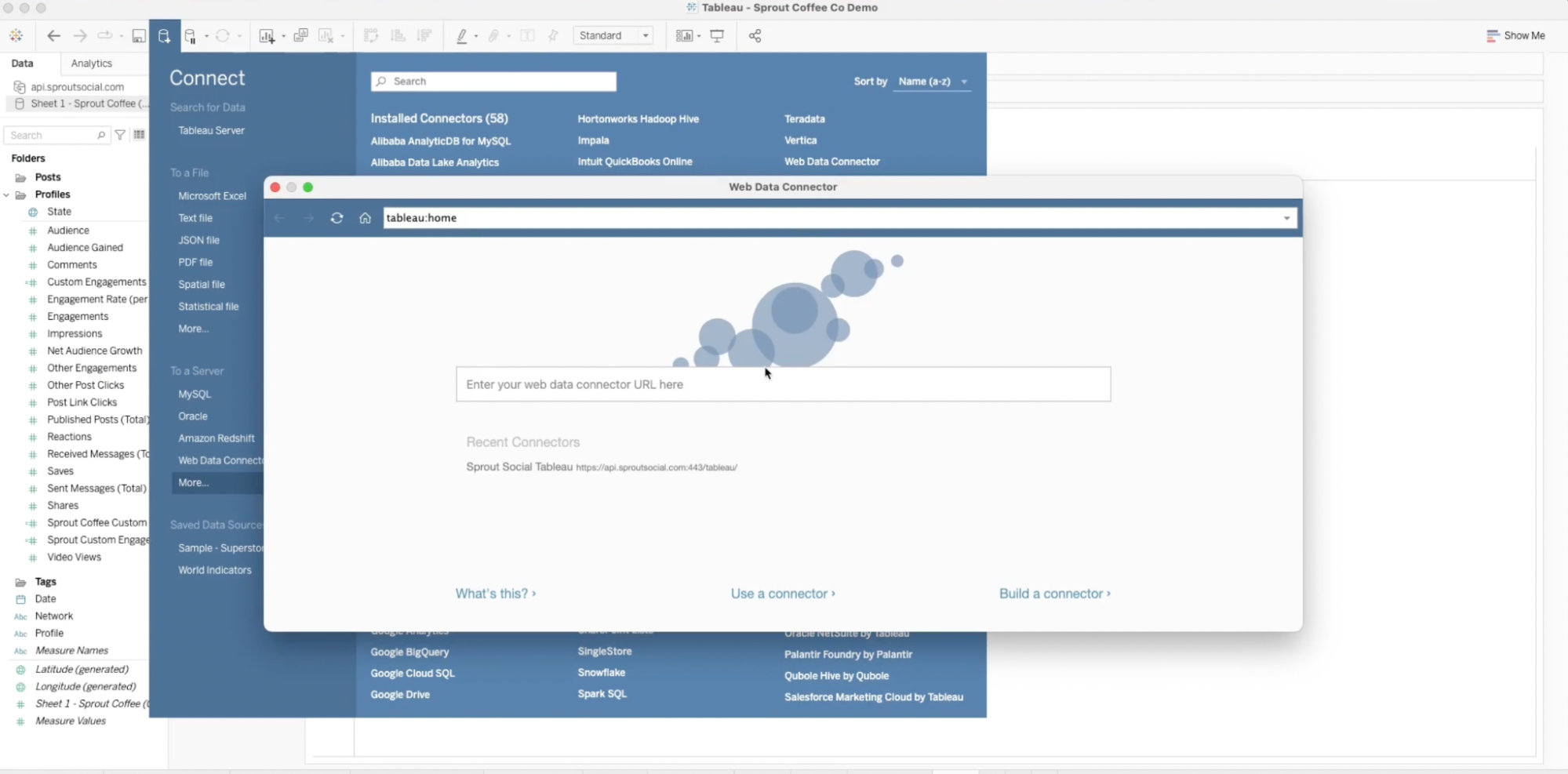
Task: Select the Google BigQuery connector
Action: tap(409, 652)
